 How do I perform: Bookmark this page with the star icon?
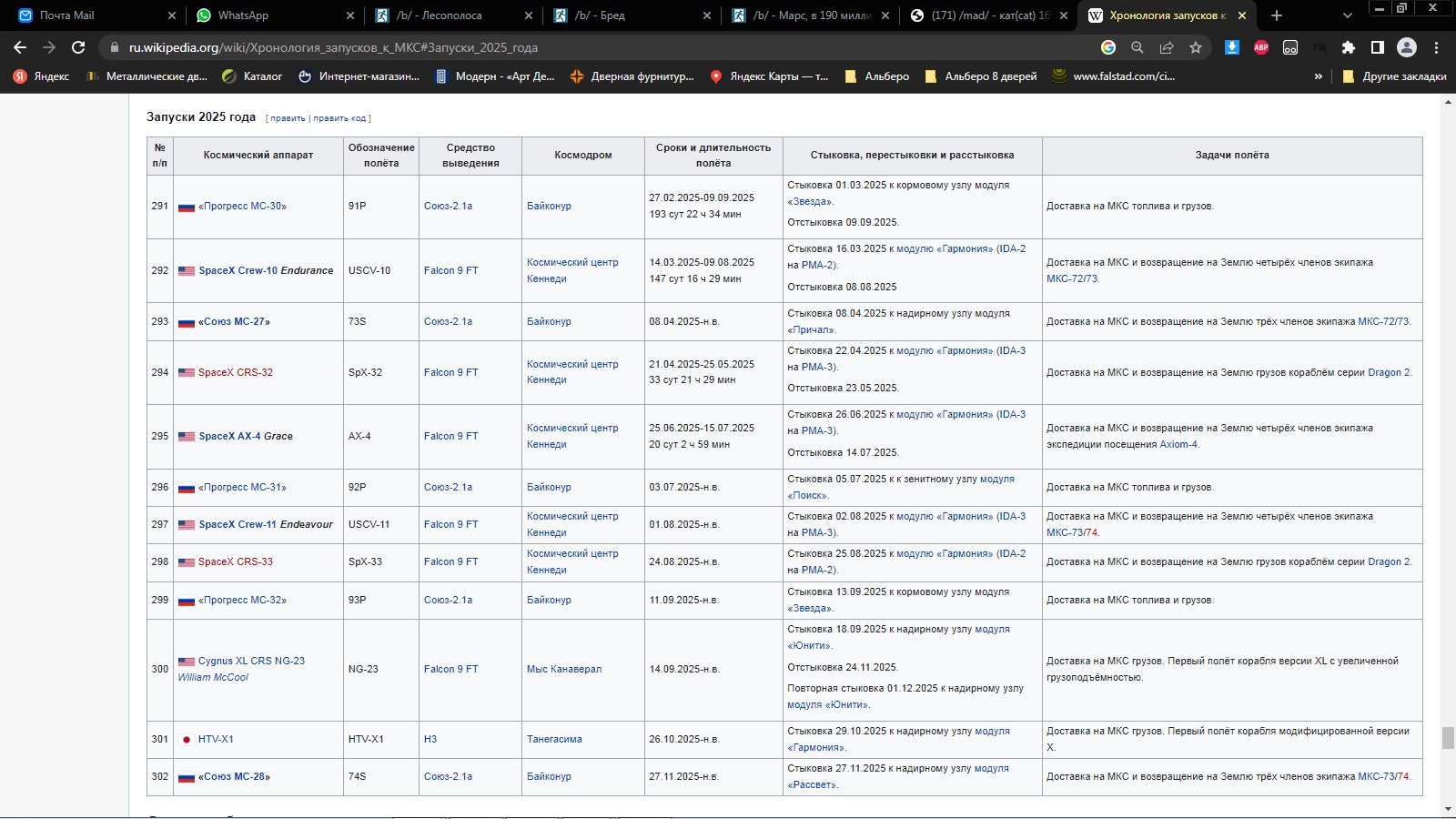pos(1196,47)
